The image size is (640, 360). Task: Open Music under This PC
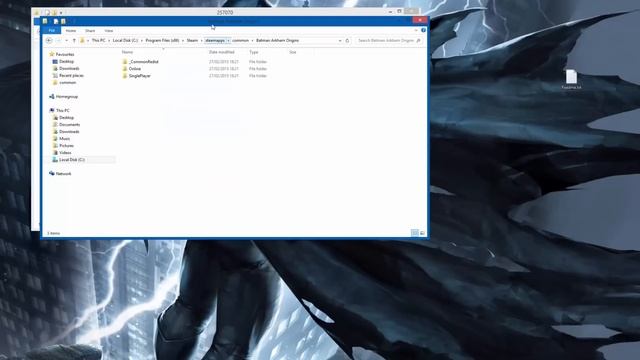[64, 138]
